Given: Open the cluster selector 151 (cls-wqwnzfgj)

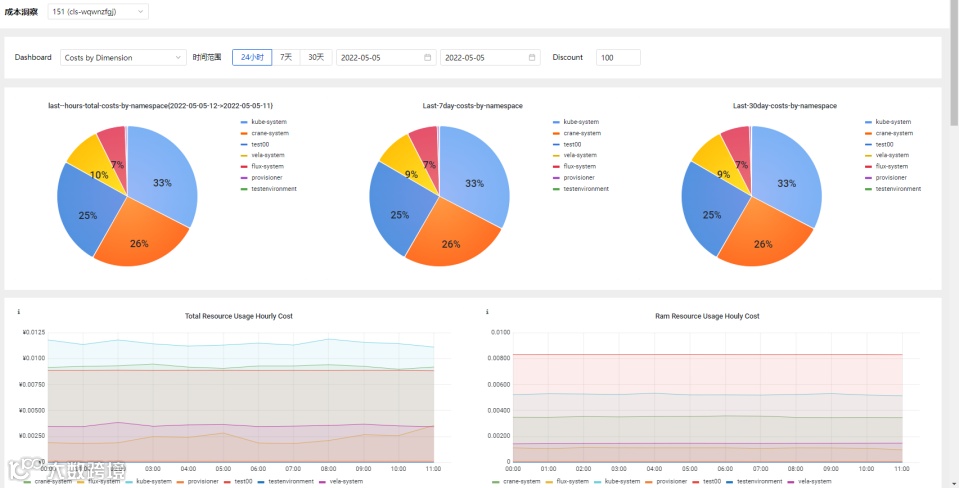Looking at the screenshot, I should pyautogui.click(x=98, y=12).
